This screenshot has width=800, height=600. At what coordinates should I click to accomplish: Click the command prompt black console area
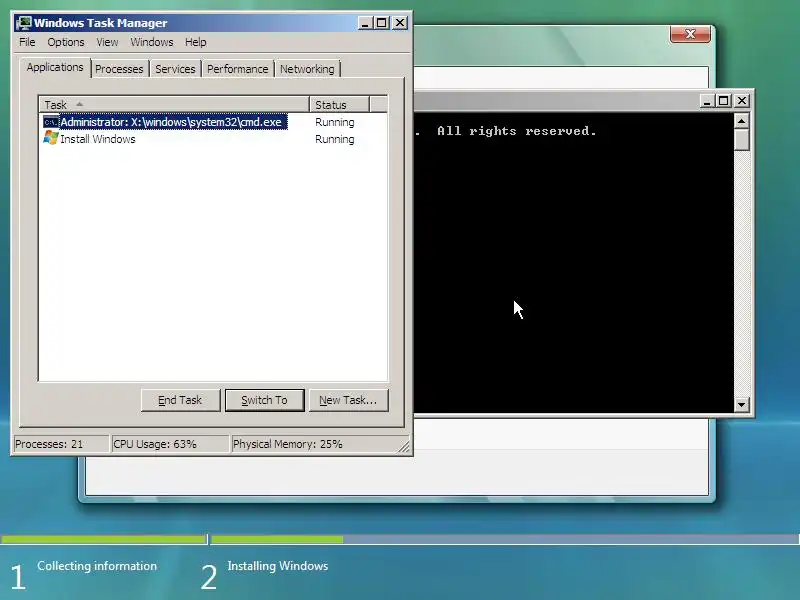tap(574, 263)
